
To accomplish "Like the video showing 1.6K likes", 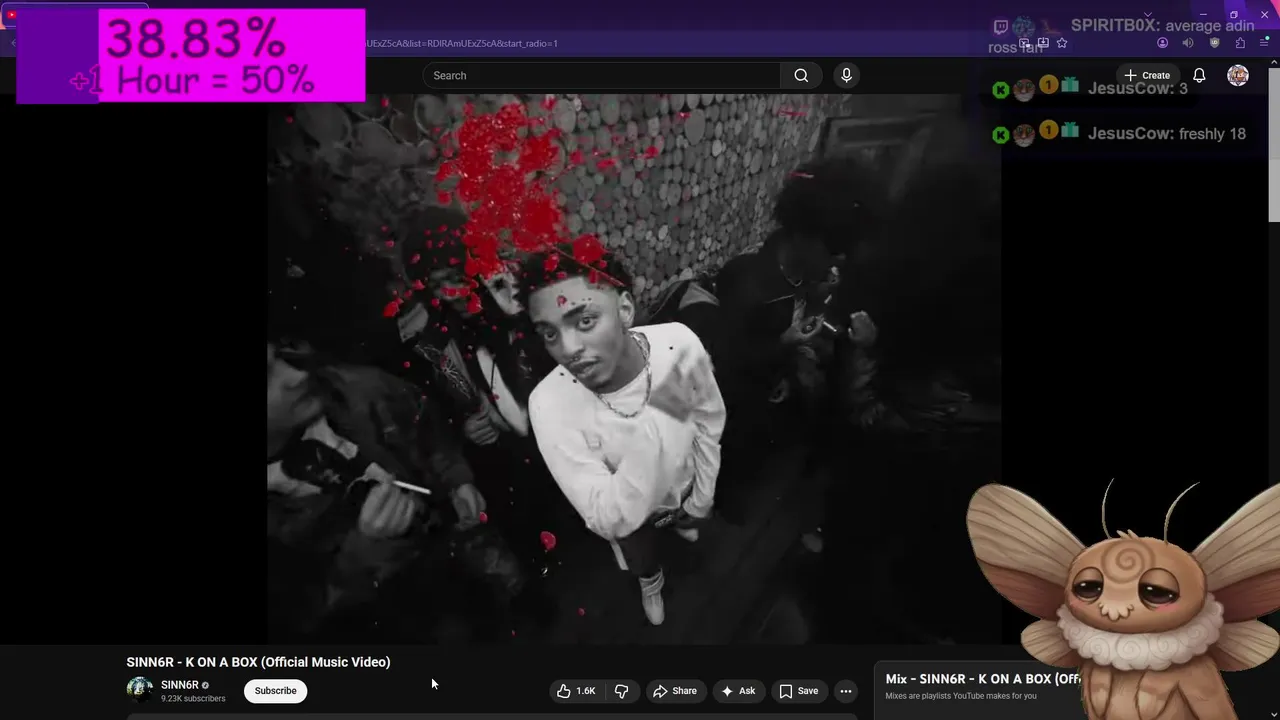I will (576, 691).
